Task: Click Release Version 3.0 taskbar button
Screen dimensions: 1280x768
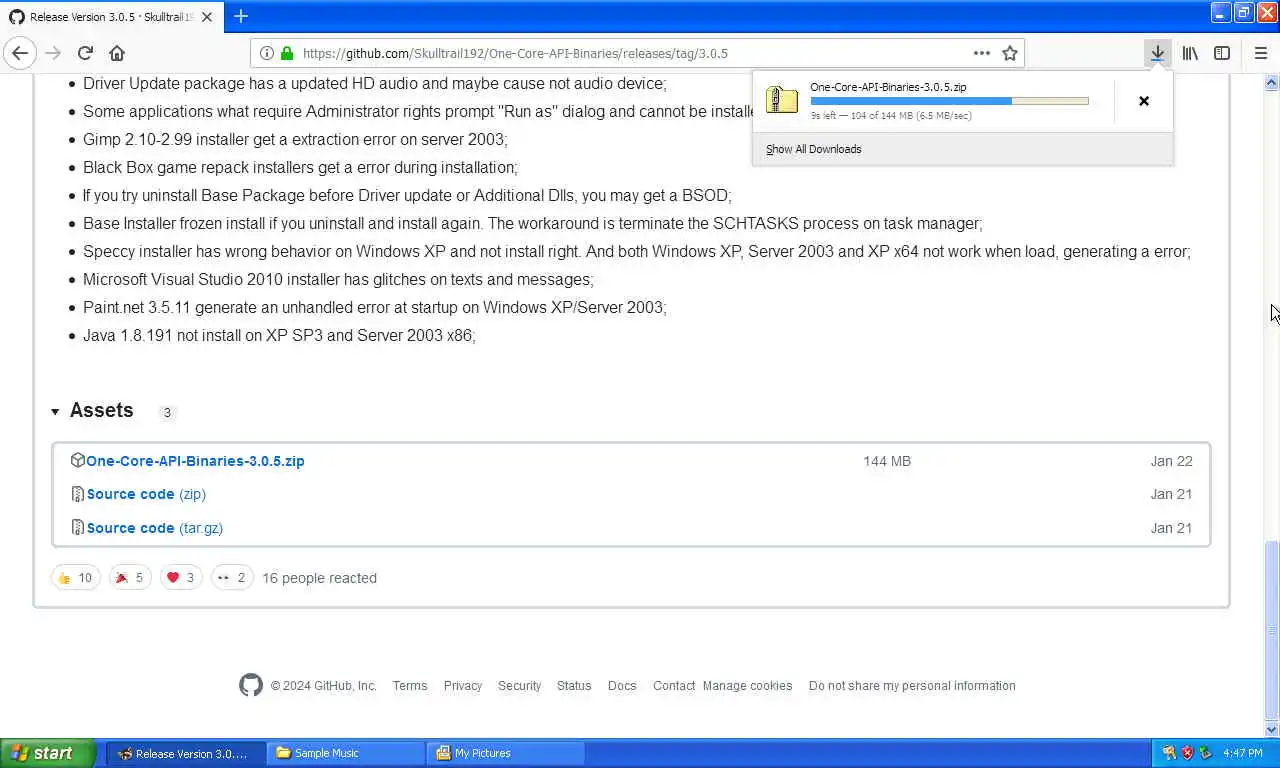Action: [x=186, y=753]
